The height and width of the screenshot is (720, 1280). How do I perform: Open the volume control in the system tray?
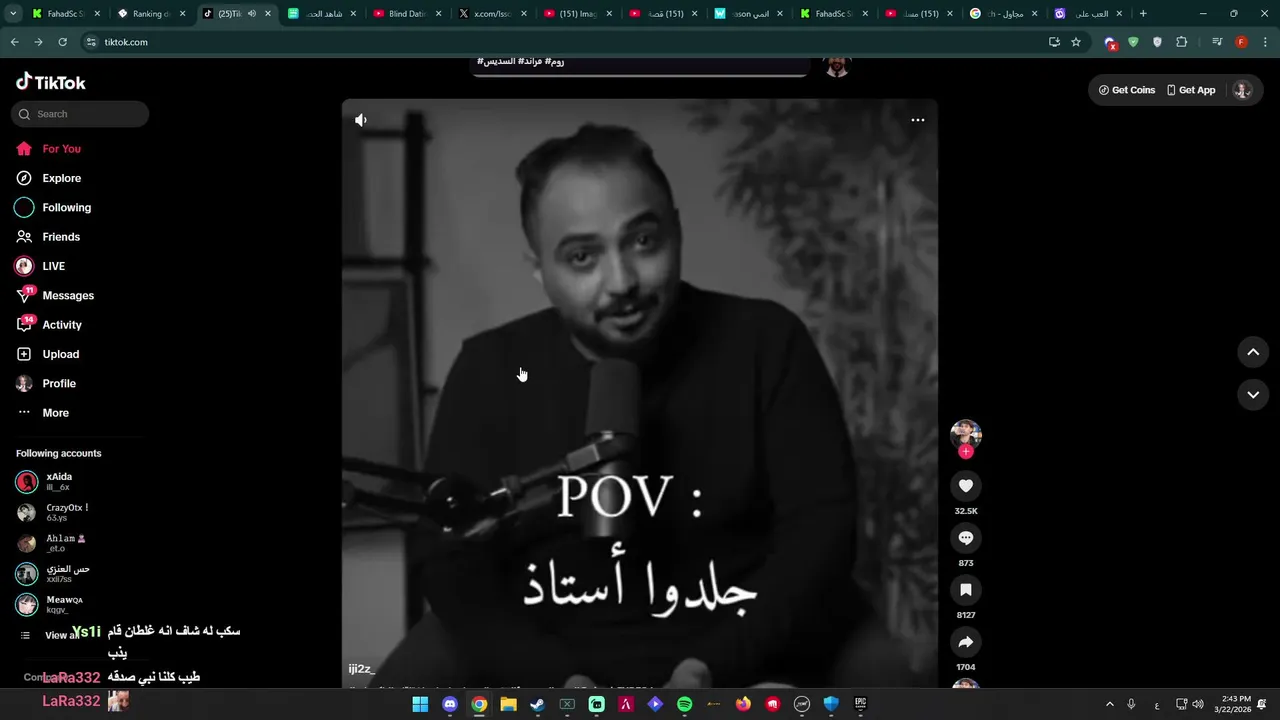pos(1198,704)
